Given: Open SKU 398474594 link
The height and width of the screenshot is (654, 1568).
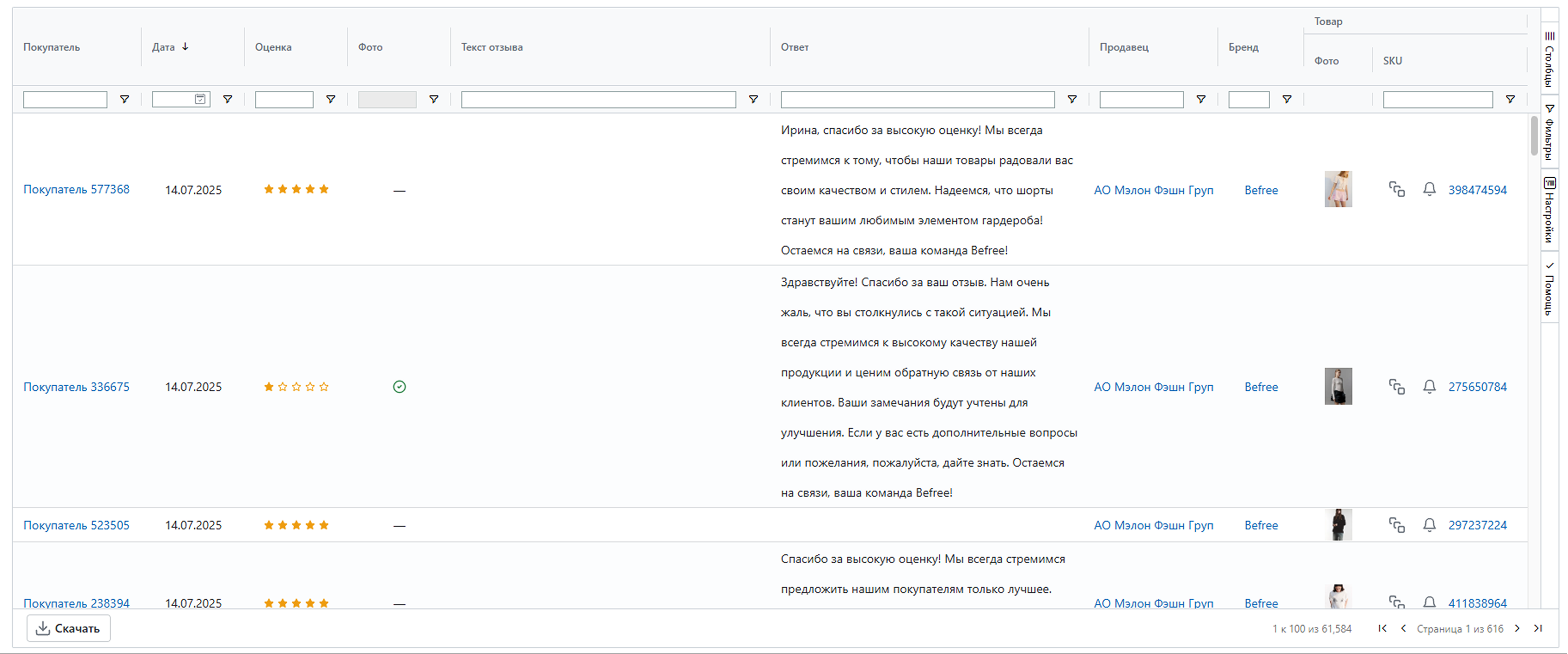Looking at the screenshot, I should tap(1477, 190).
